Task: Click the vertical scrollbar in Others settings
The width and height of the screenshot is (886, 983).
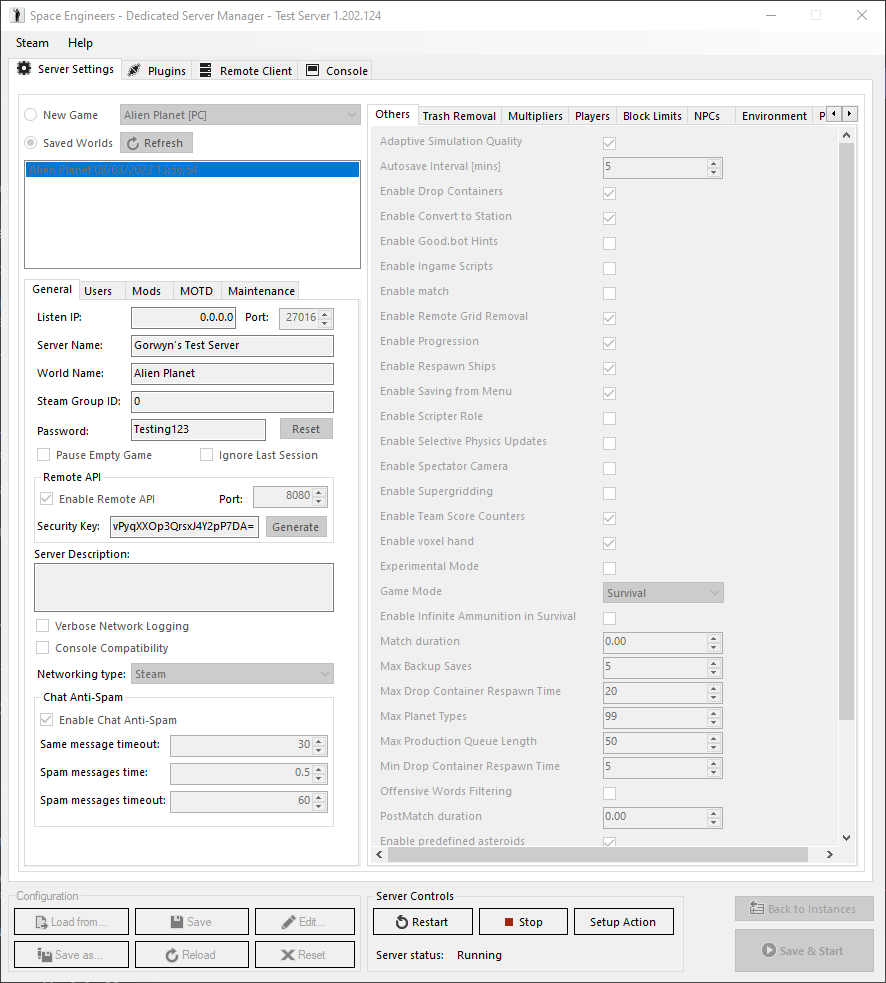Action: point(846,431)
